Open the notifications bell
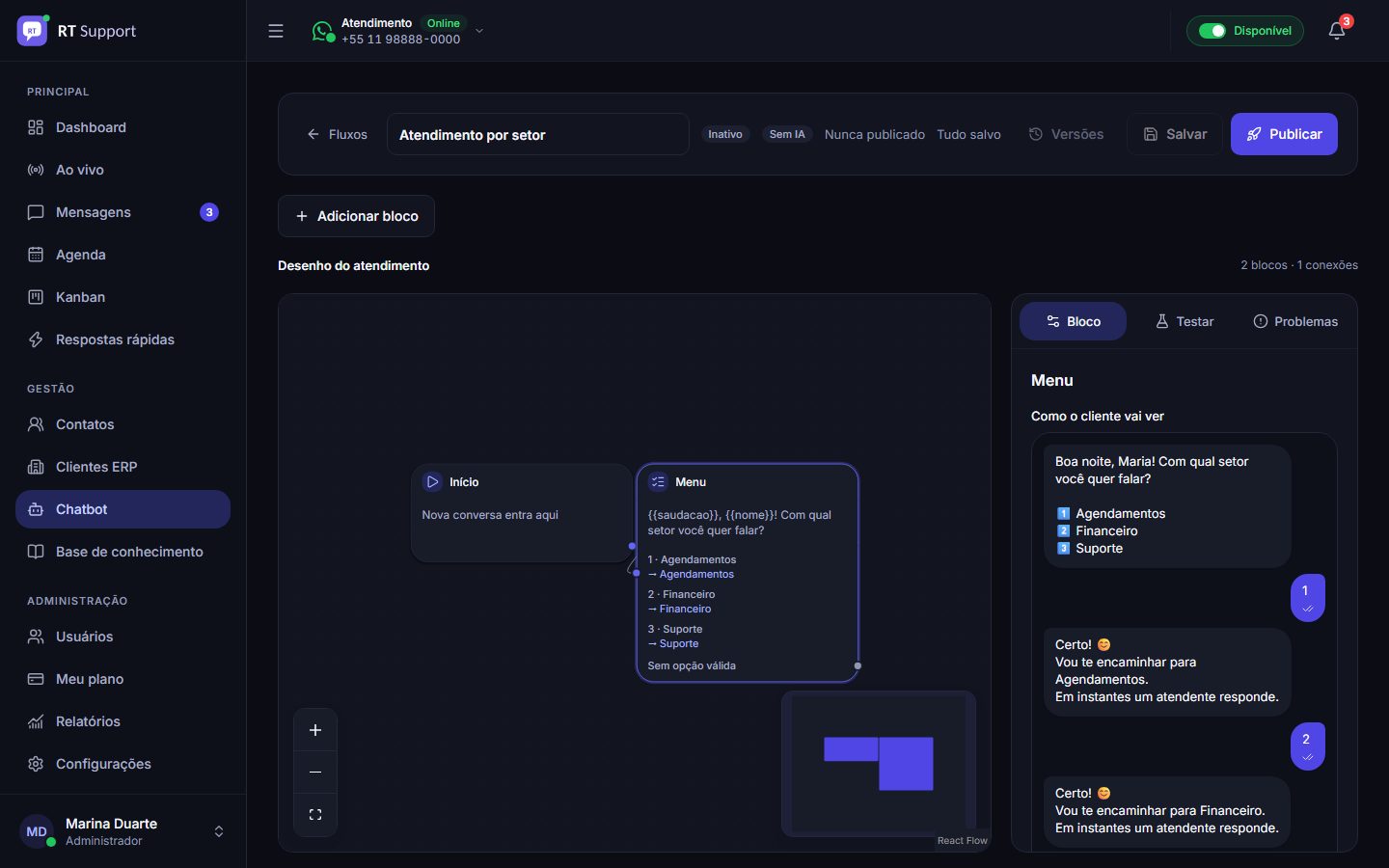 [x=1336, y=31]
